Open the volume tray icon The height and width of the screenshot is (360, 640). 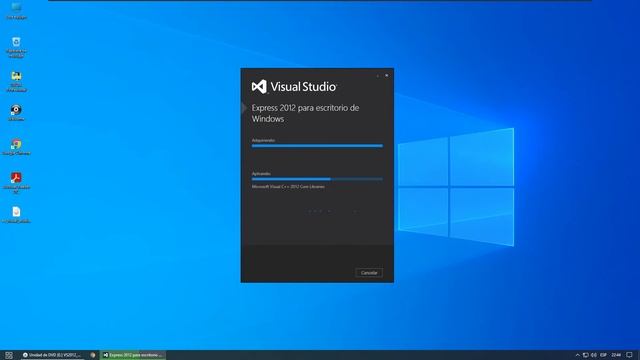594,355
